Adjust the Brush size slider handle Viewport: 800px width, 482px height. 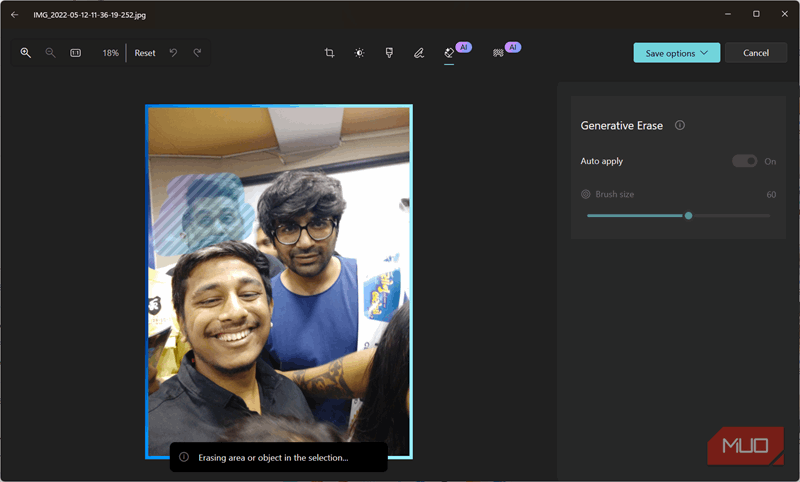pyautogui.click(x=688, y=216)
